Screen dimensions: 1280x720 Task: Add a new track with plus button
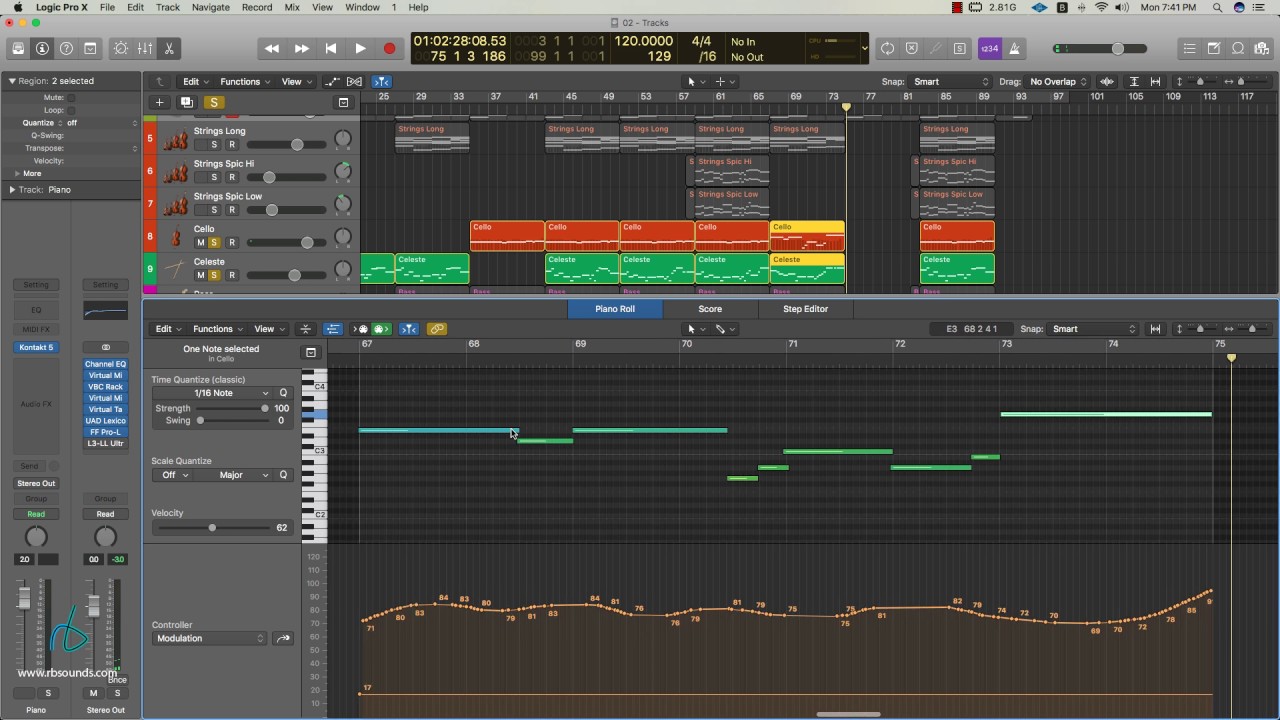point(159,102)
